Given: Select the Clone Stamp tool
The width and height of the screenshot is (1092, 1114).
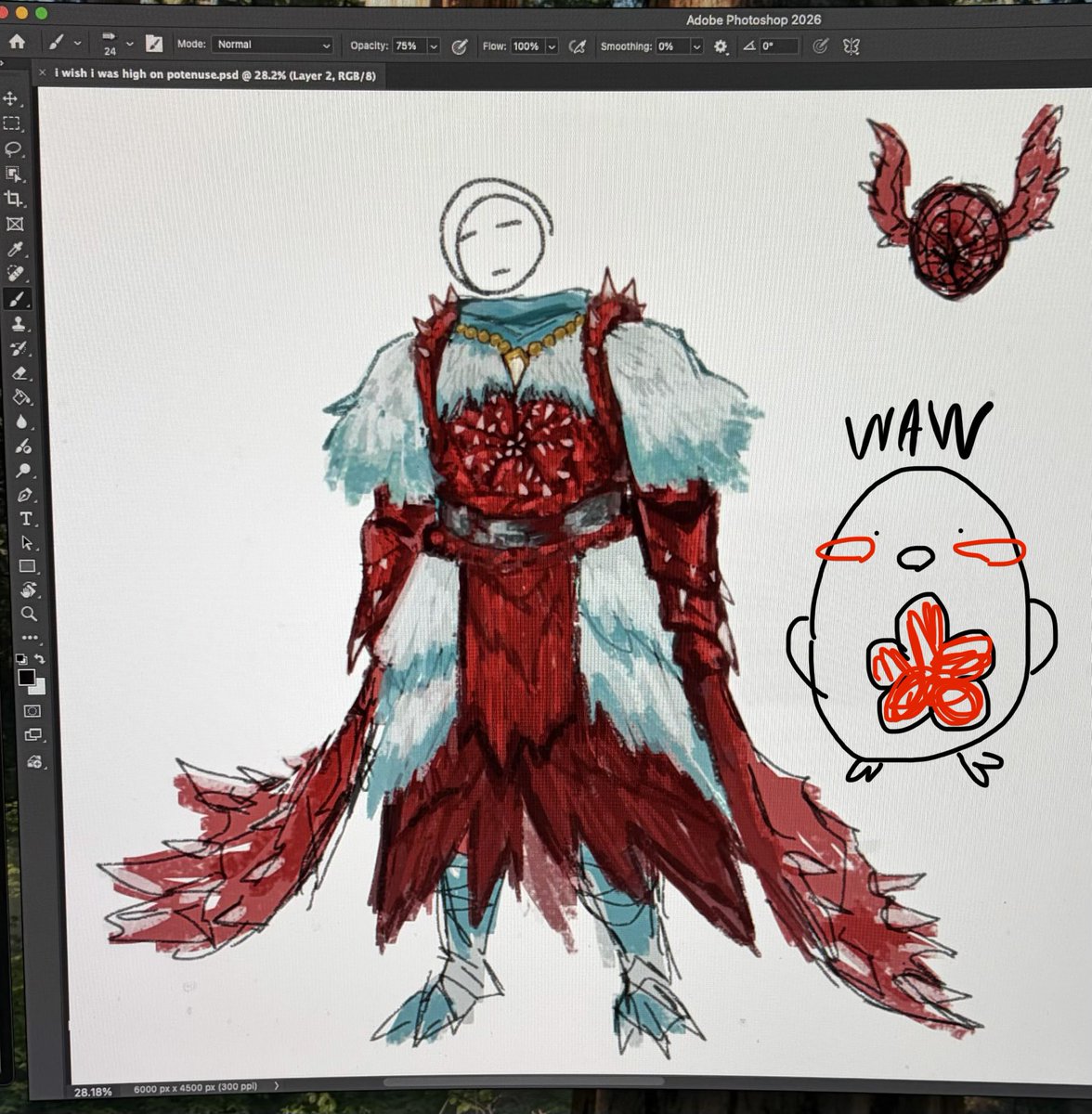Looking at the screenshot, I should coord(18,324).
